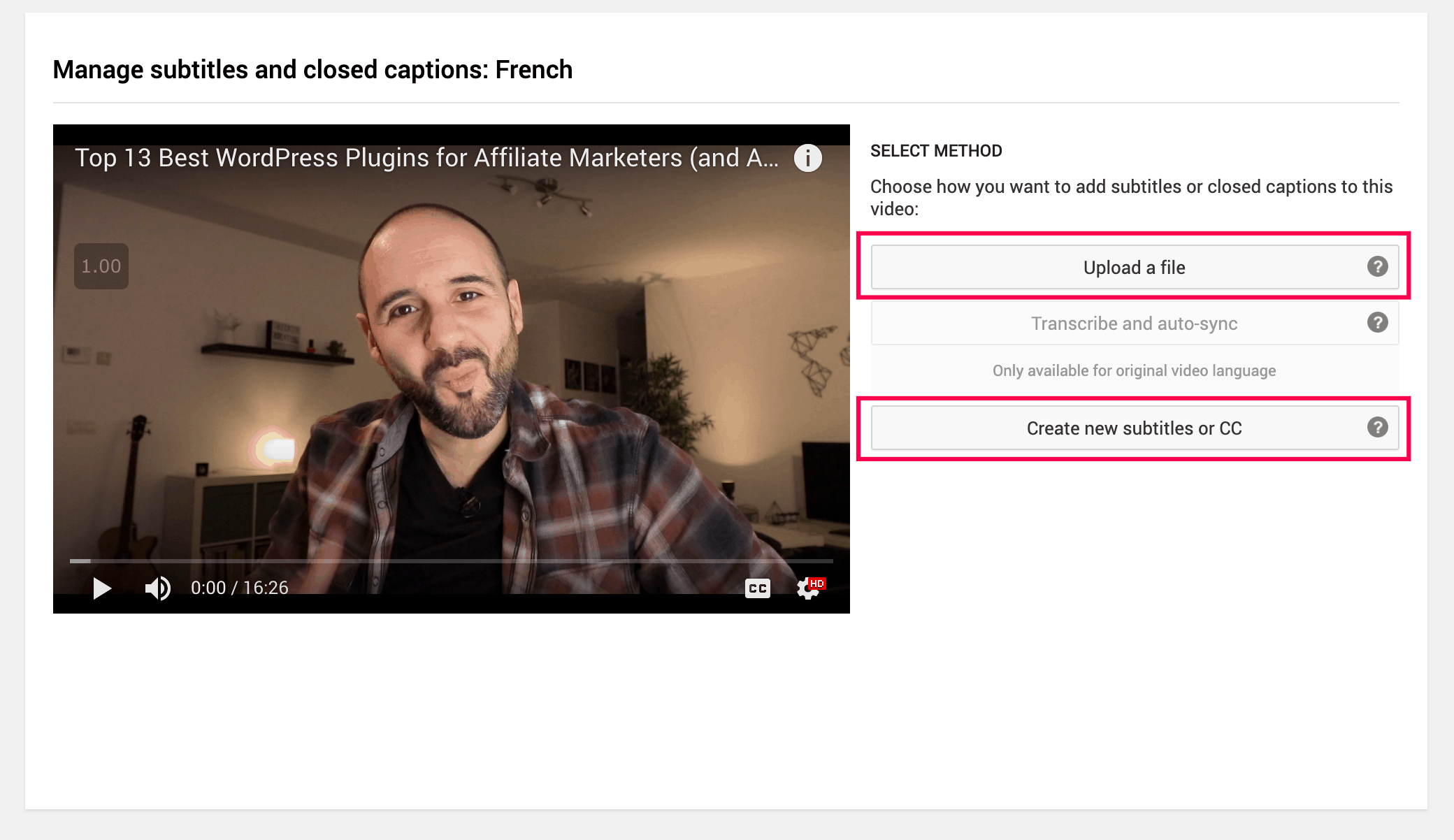This screenshot has width=1454, height=840.
Task: Seek on the video progress bar
Action: [452, 560]
